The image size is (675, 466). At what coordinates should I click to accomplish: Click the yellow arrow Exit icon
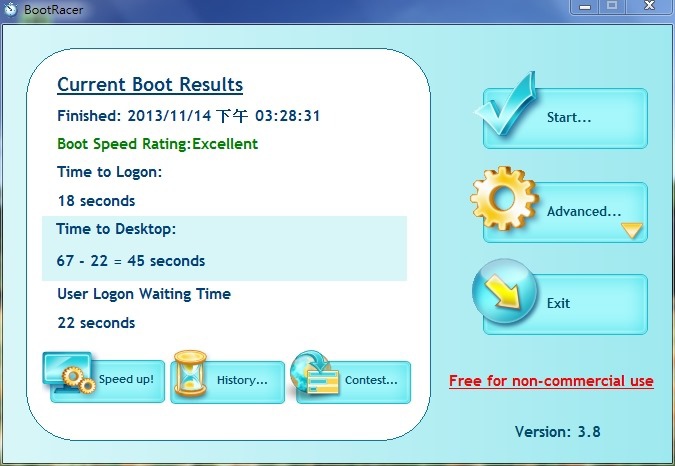pyautogui.click(x=505, y=291)
